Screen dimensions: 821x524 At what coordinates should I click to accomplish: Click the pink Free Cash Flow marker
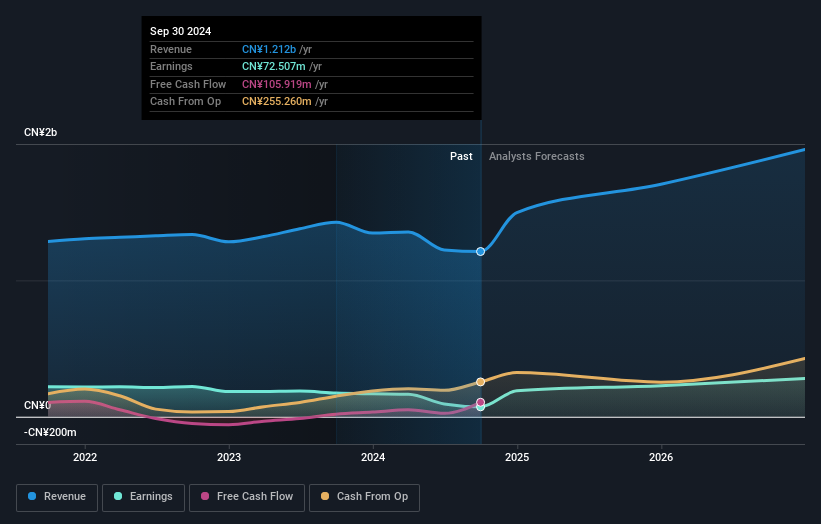tap(481, 402)
